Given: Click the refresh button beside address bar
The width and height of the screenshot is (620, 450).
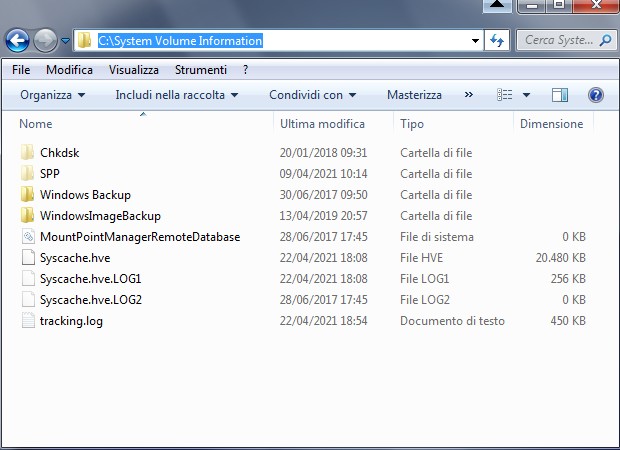Looking at the screenshot, I should point(497,41).
